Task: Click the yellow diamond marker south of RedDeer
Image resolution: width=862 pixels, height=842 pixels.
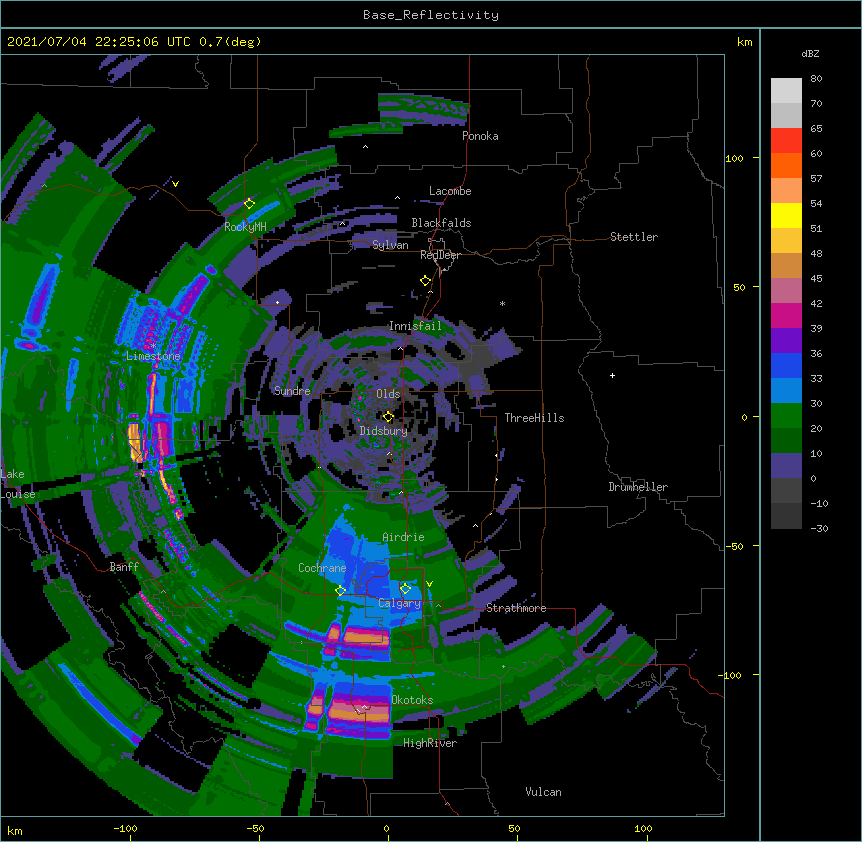Action: pyautogui.click(x=425, y=281)
